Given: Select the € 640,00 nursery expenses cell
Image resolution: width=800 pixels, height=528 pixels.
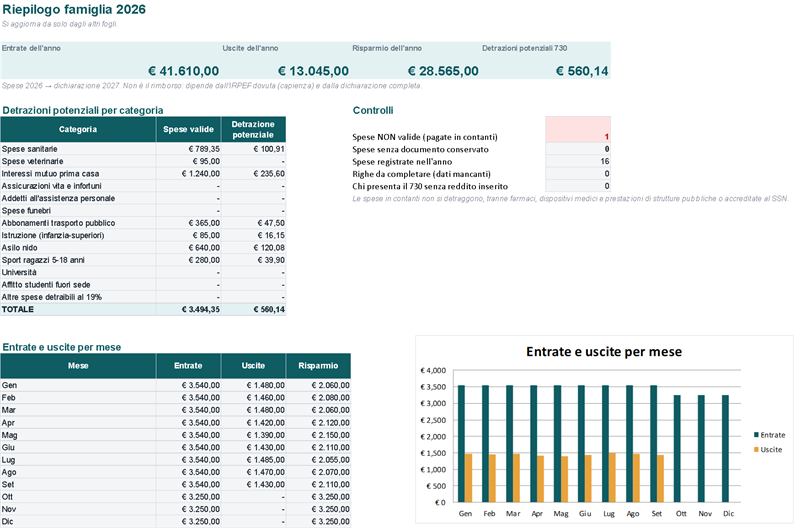Looking at the screenshot, I should coord(188,247).
